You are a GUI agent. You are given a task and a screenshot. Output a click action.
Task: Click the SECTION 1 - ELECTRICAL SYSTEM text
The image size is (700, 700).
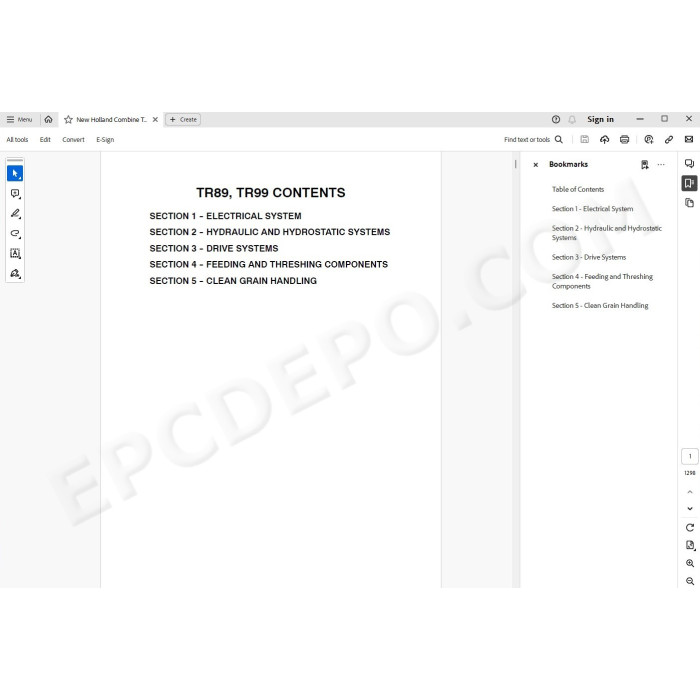pyautogui.click(x=225, y=216)
